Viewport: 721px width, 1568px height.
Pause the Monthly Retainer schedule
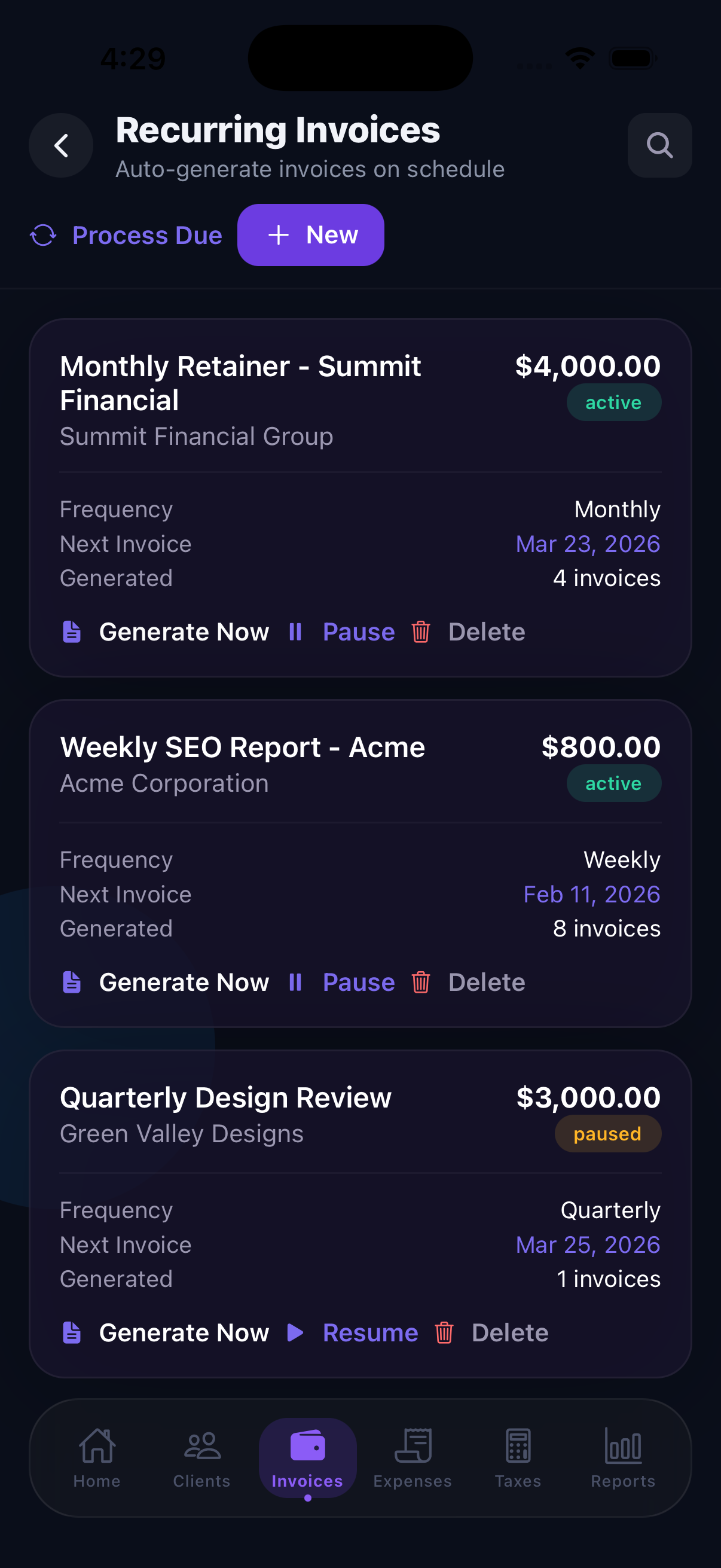pos(358,632)
